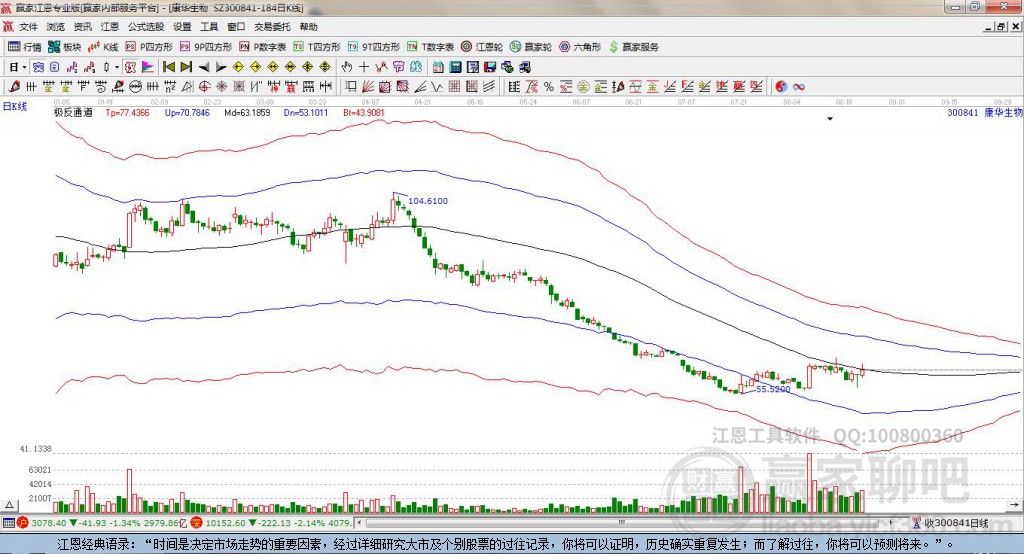The width and height of the screenshot is (1024, 554).
Task: Open the 浏览 menu
Action: [x=56, y=27]
